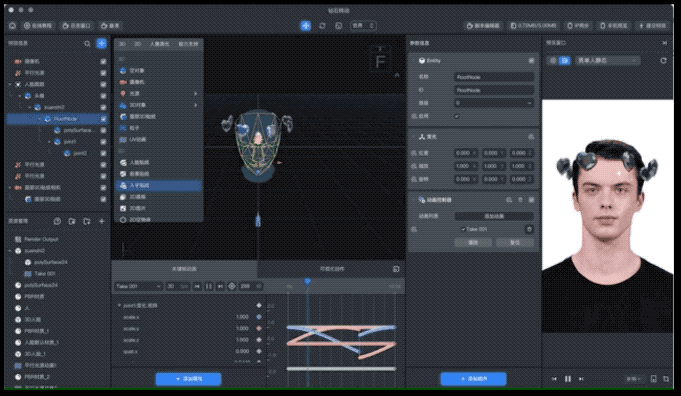681x396 pixels.
Task: Click the home icon in top toolbar
Action: pos(13,26)
